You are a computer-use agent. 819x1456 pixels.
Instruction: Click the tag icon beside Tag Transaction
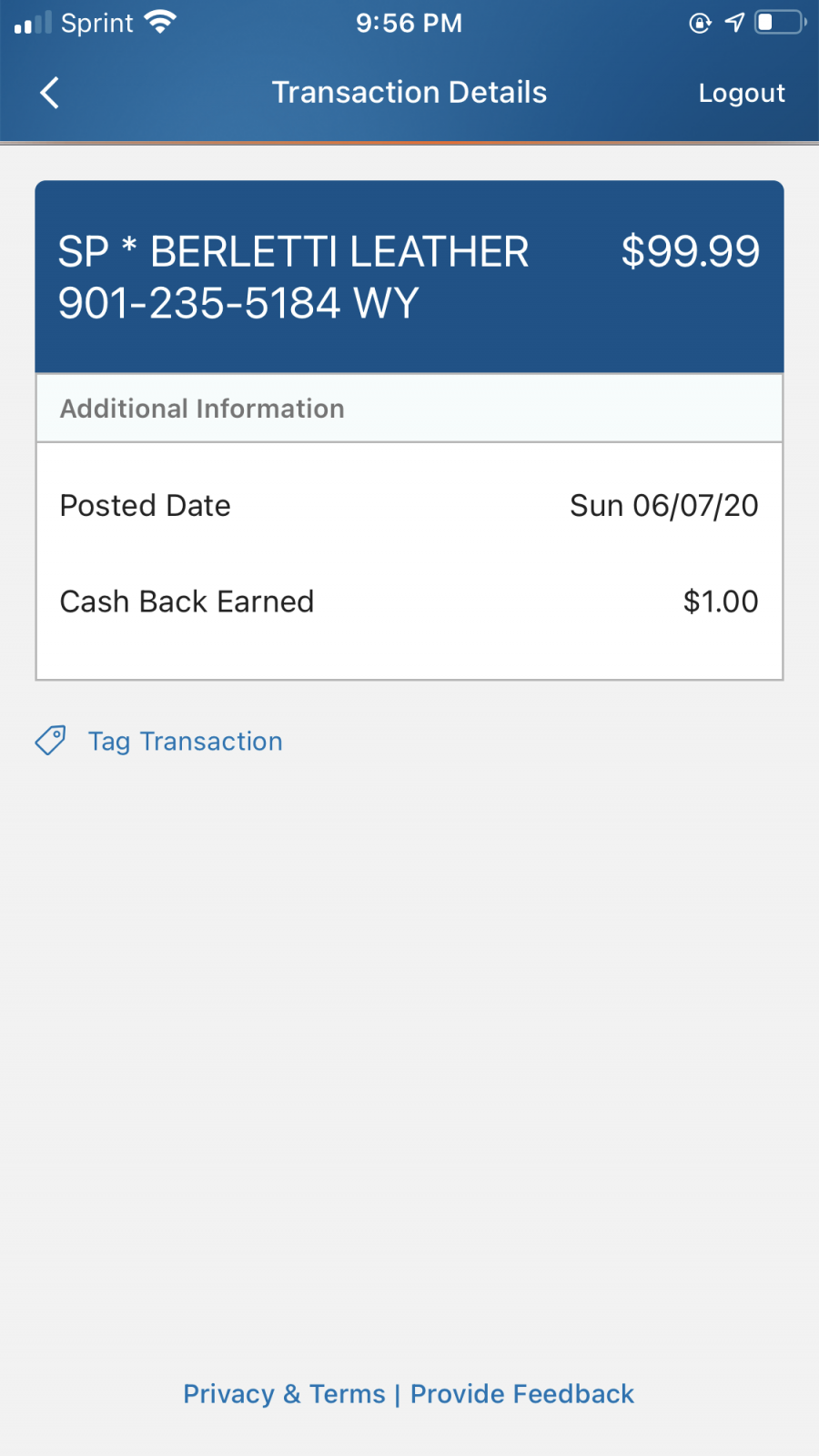tap(51, 741)
